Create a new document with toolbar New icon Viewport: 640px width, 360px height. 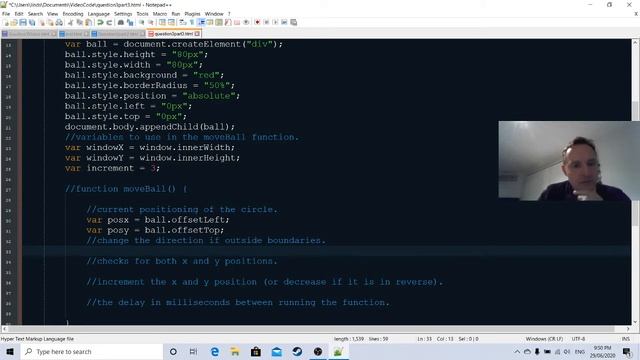6,22
